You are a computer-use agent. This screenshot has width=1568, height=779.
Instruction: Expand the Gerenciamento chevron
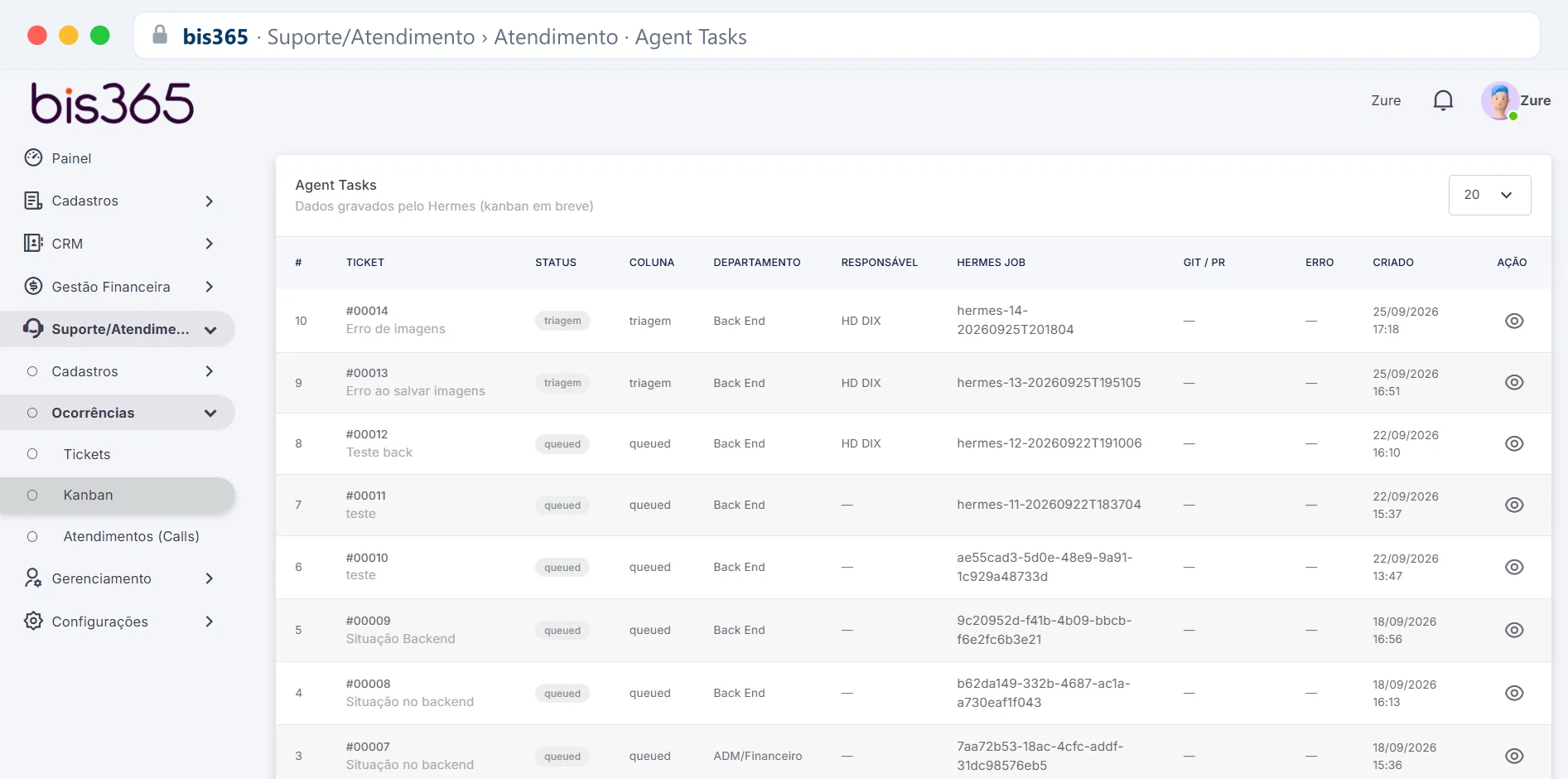[x=210, y=578]
